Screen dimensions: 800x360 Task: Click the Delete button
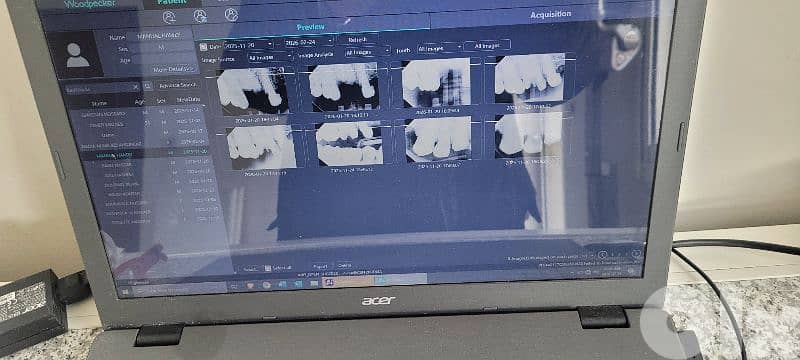point(344,265)
